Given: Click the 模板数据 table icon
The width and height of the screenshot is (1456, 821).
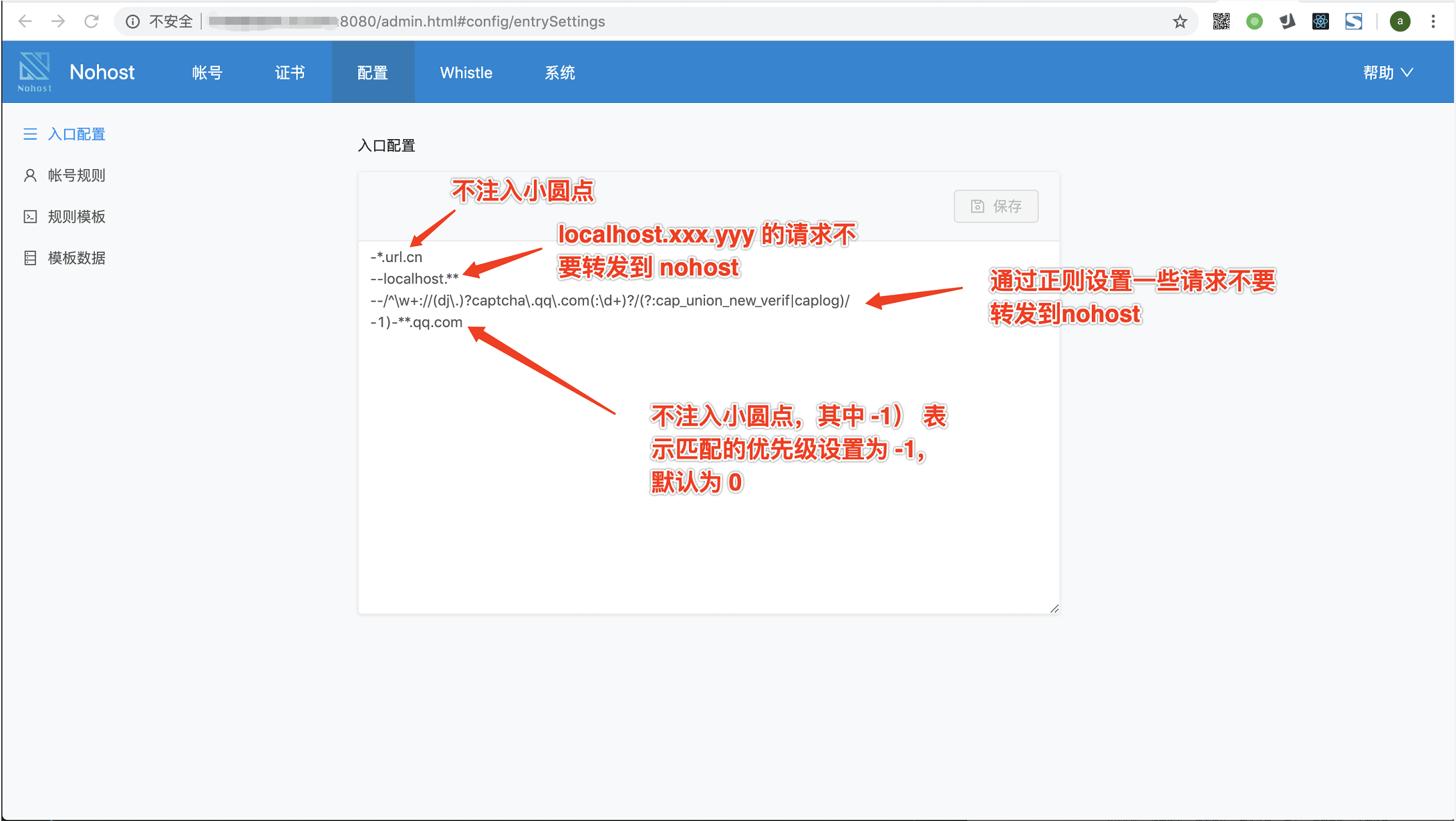Looking at the screenshot, I should coord(30,258).
